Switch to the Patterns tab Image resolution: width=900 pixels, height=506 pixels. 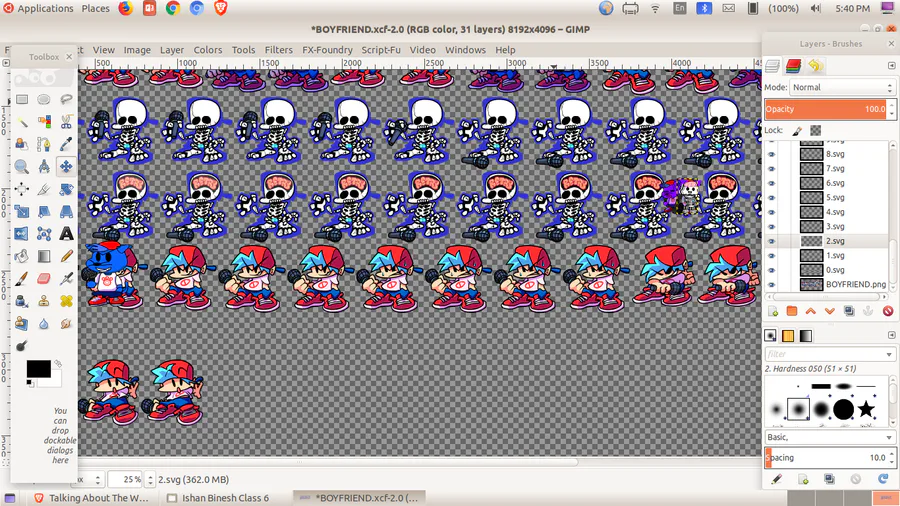click(x=788, y=336)
